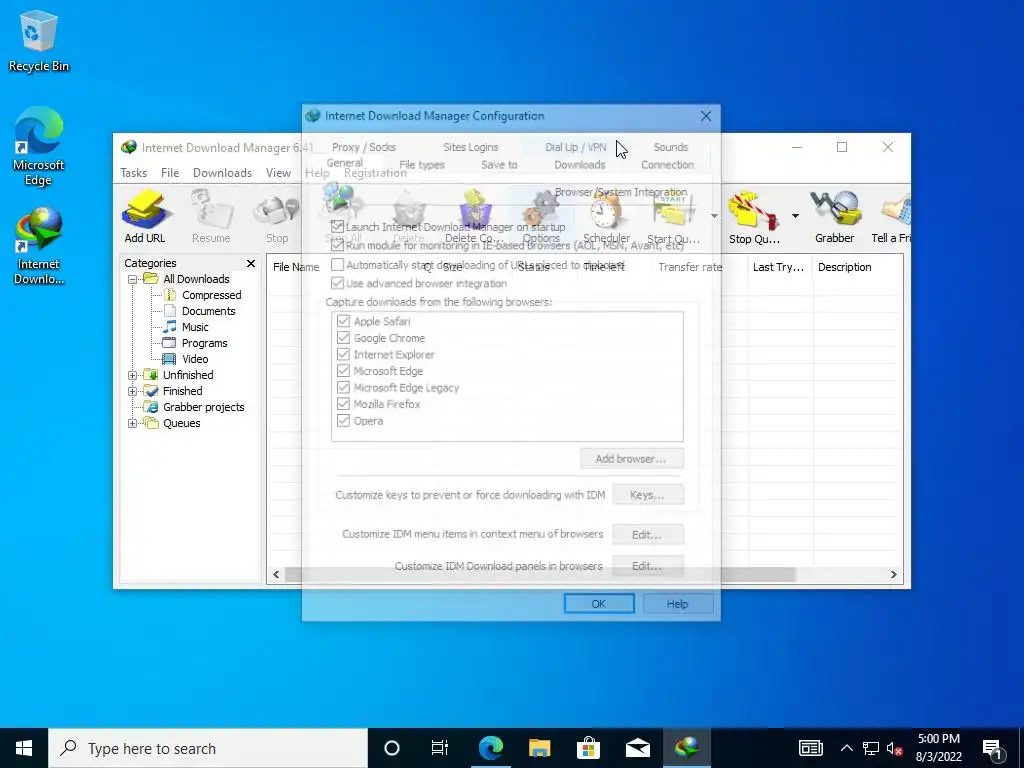Click the muted volume tray icon
This screenshot has width=1024, height=768.
pos(894,748)
